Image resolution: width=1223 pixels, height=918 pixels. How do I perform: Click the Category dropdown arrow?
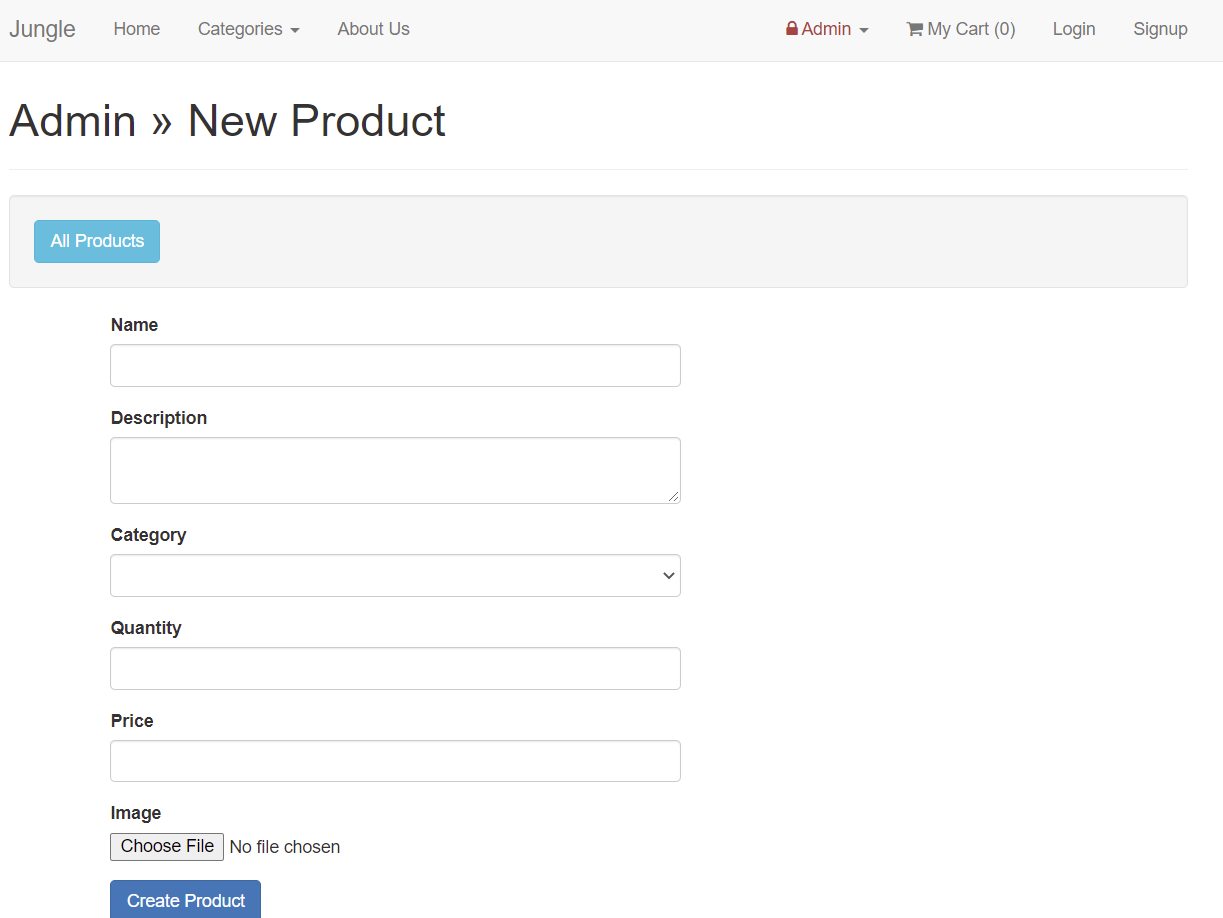click(667, 576)
